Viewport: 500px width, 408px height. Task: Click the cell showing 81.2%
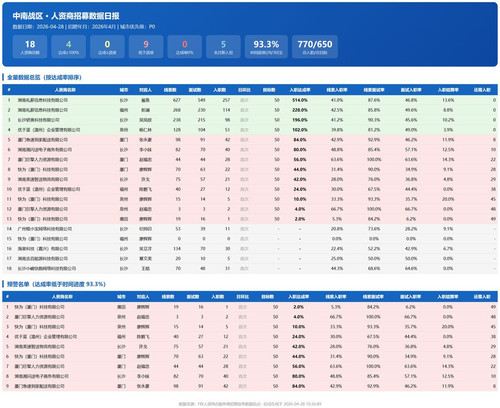374,130
